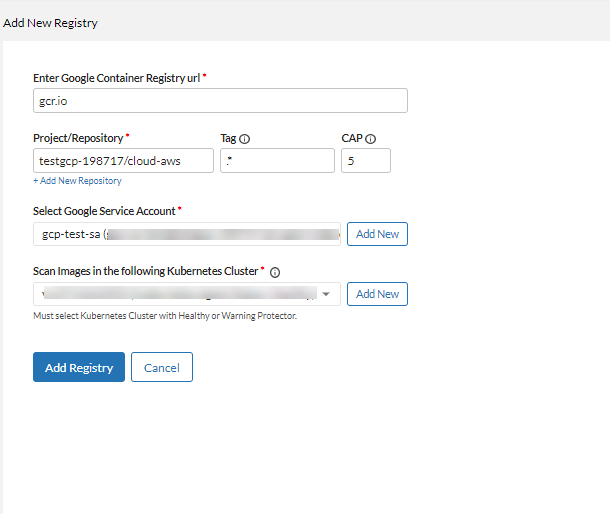The image size is (610, 514).
Task: Expand the Kubernetes Cluster dropdown arrow
Action: tap(326, 294)
